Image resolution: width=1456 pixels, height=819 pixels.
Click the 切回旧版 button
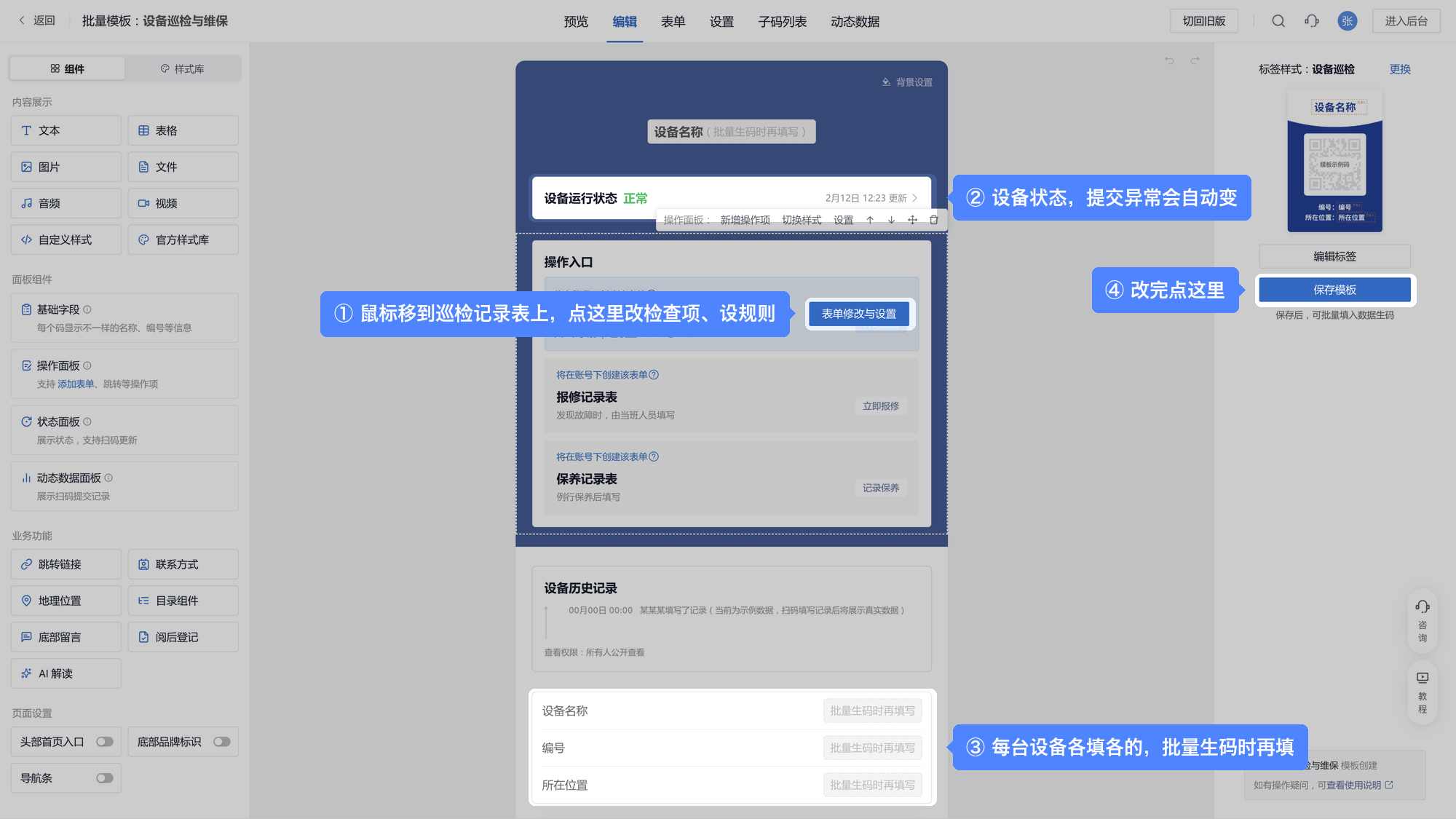pos(1204,21)
